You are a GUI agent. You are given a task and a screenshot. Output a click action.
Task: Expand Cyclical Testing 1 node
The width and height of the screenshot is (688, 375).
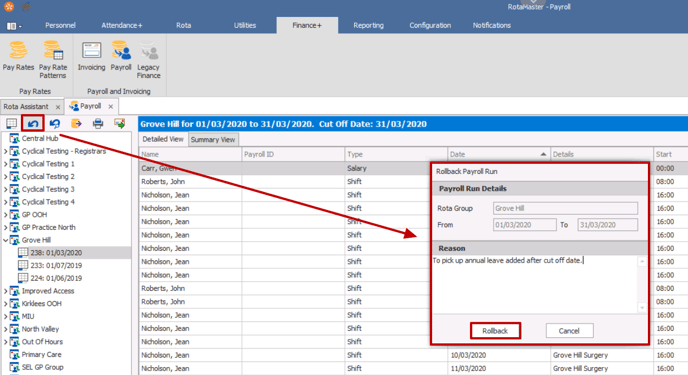5,164
